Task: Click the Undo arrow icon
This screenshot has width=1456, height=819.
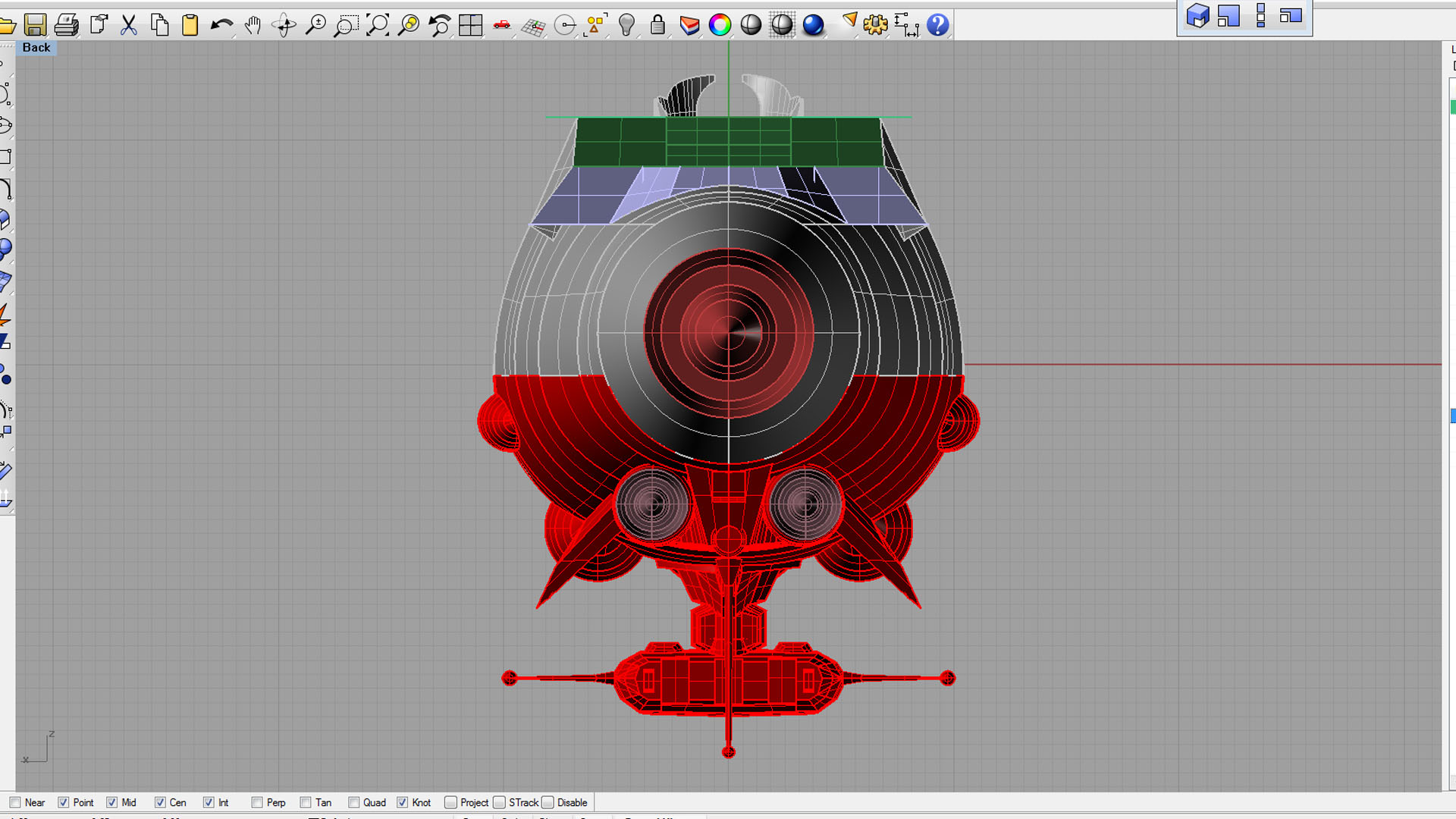Action: (x=221, y=25)
